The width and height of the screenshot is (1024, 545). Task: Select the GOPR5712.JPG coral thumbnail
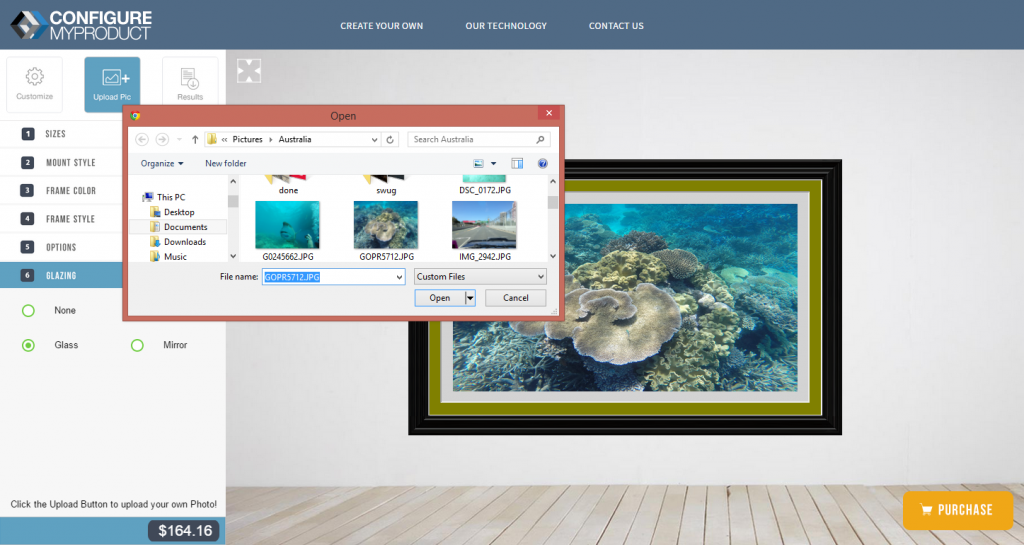(x=386, y=225)
